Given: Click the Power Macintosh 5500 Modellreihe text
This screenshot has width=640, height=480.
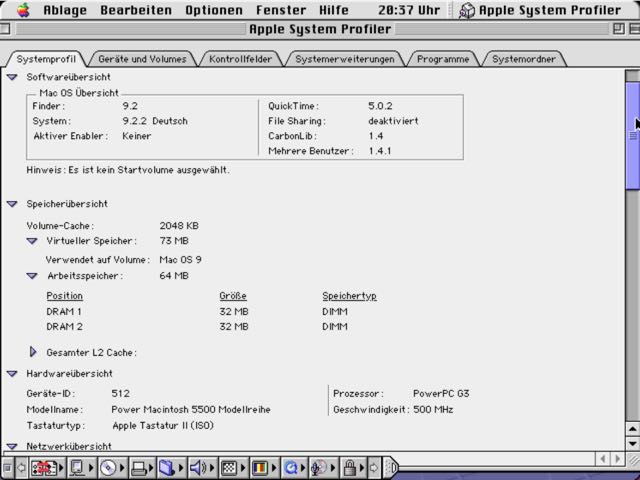Looking at the screenshot, I should 191,409.
